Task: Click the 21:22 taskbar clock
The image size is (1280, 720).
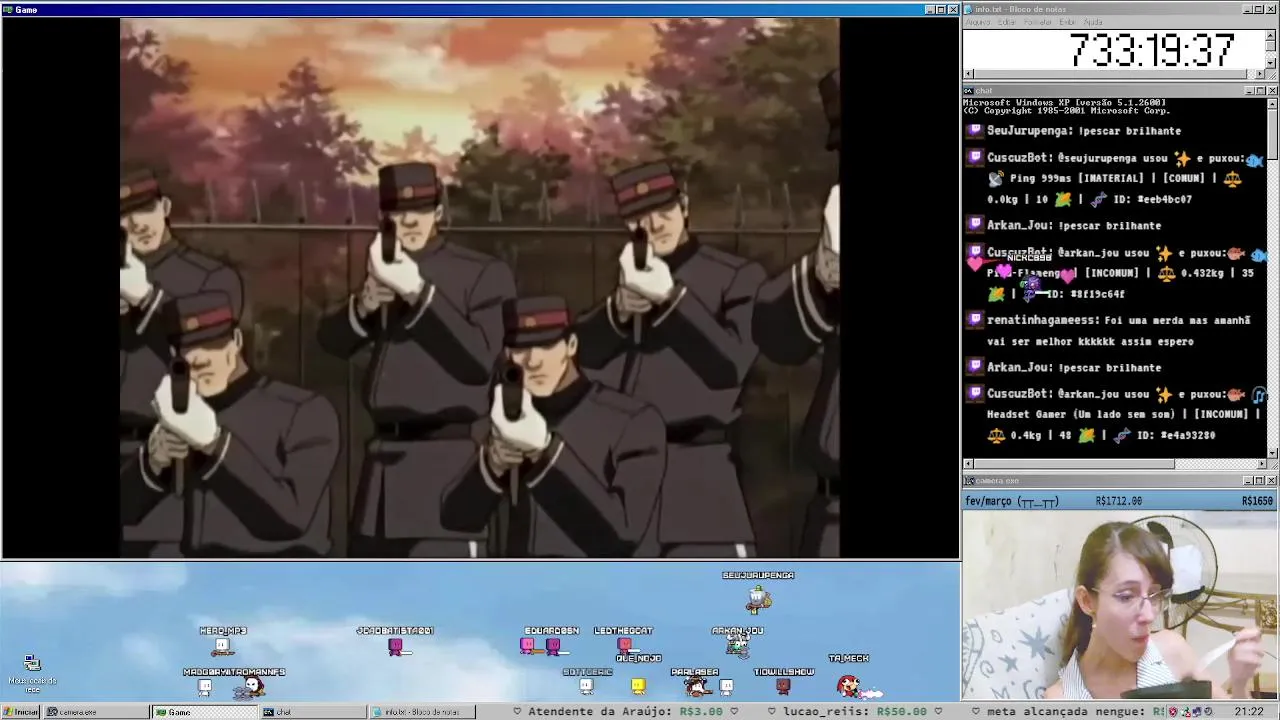Action: [1248, 712]
